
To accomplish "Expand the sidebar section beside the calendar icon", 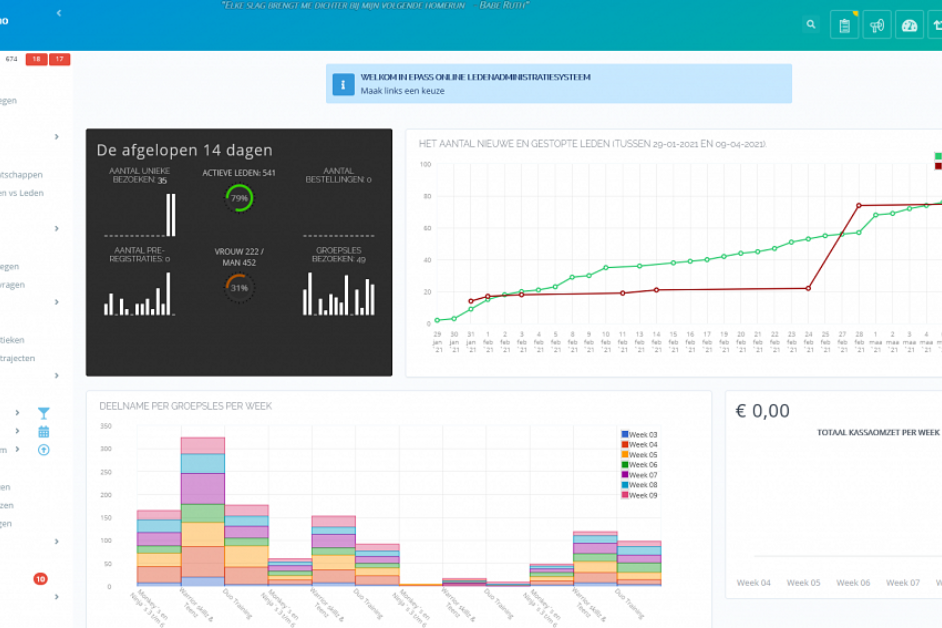I will (x=17, y=432).
